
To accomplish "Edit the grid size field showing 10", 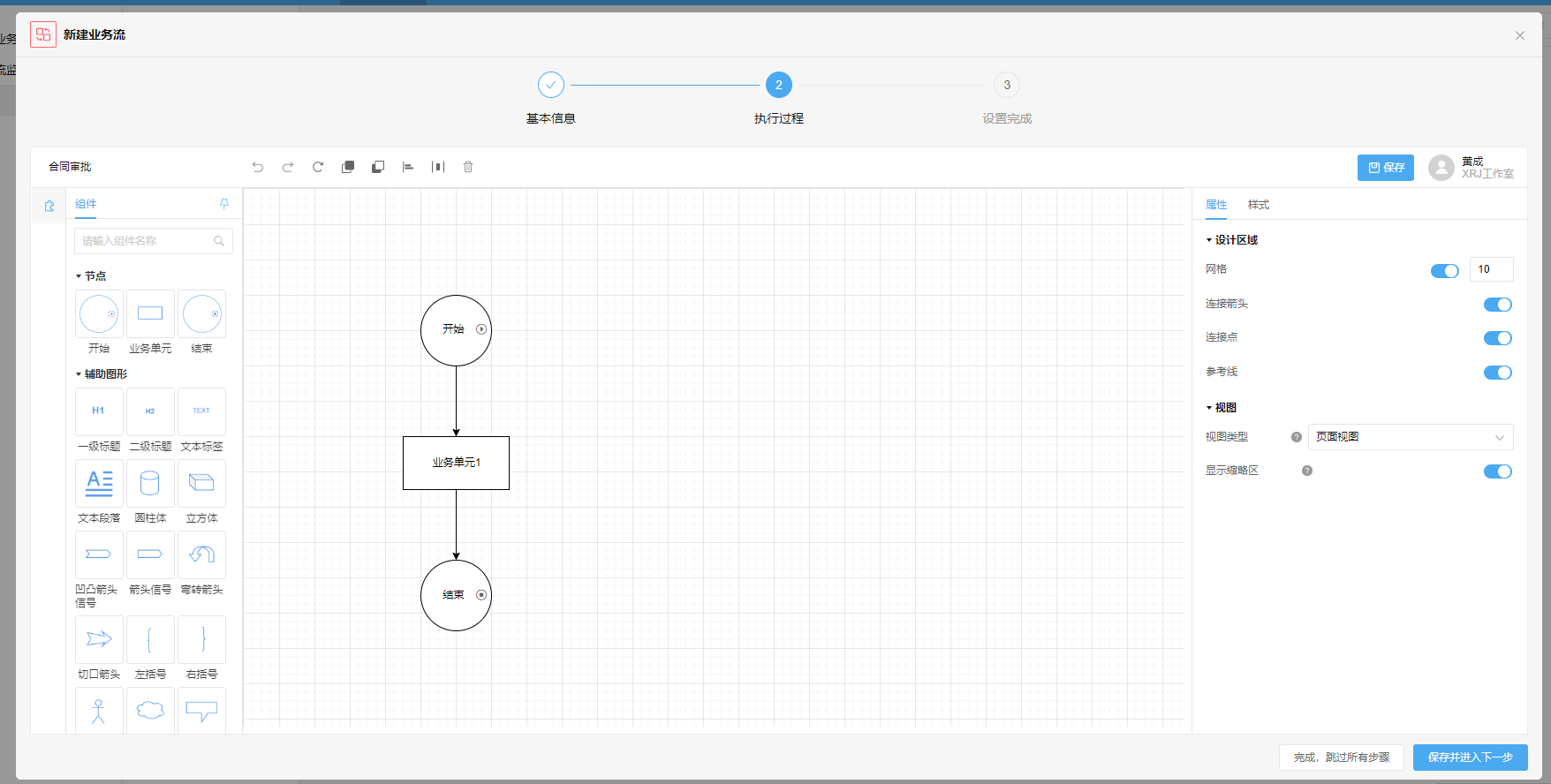I will point(1492,269).
